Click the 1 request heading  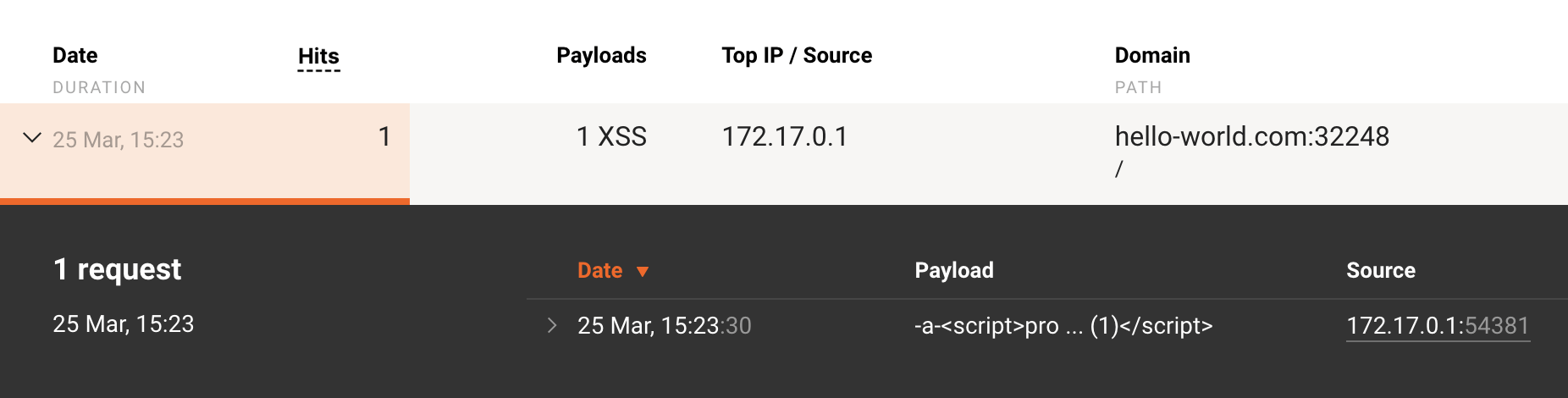[117, 269]
